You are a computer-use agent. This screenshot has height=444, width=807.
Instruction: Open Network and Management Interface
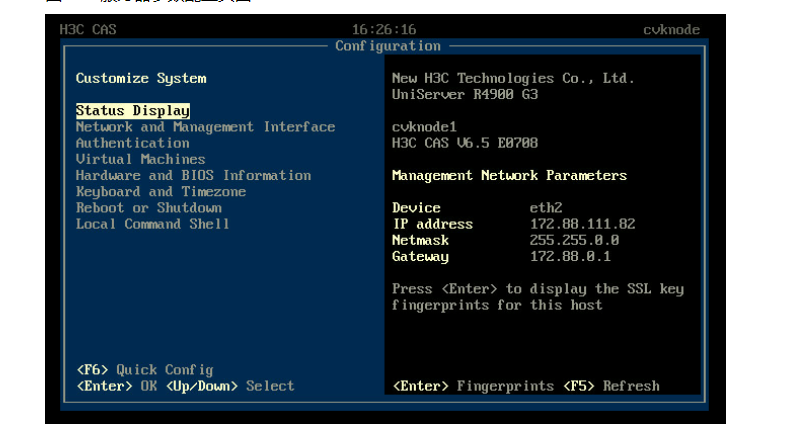205,127
